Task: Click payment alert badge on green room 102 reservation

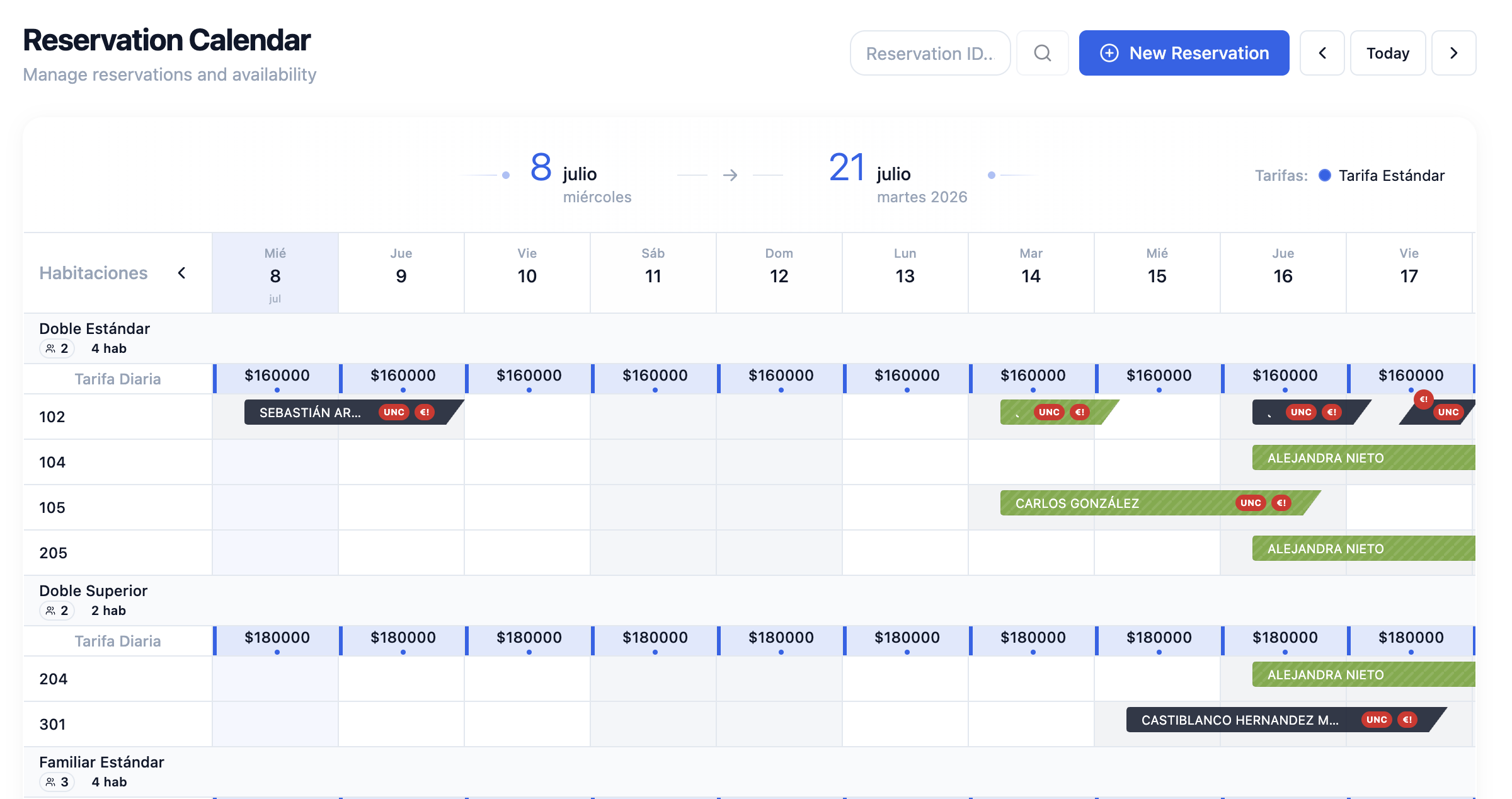Action: (x=1080, y=412)
